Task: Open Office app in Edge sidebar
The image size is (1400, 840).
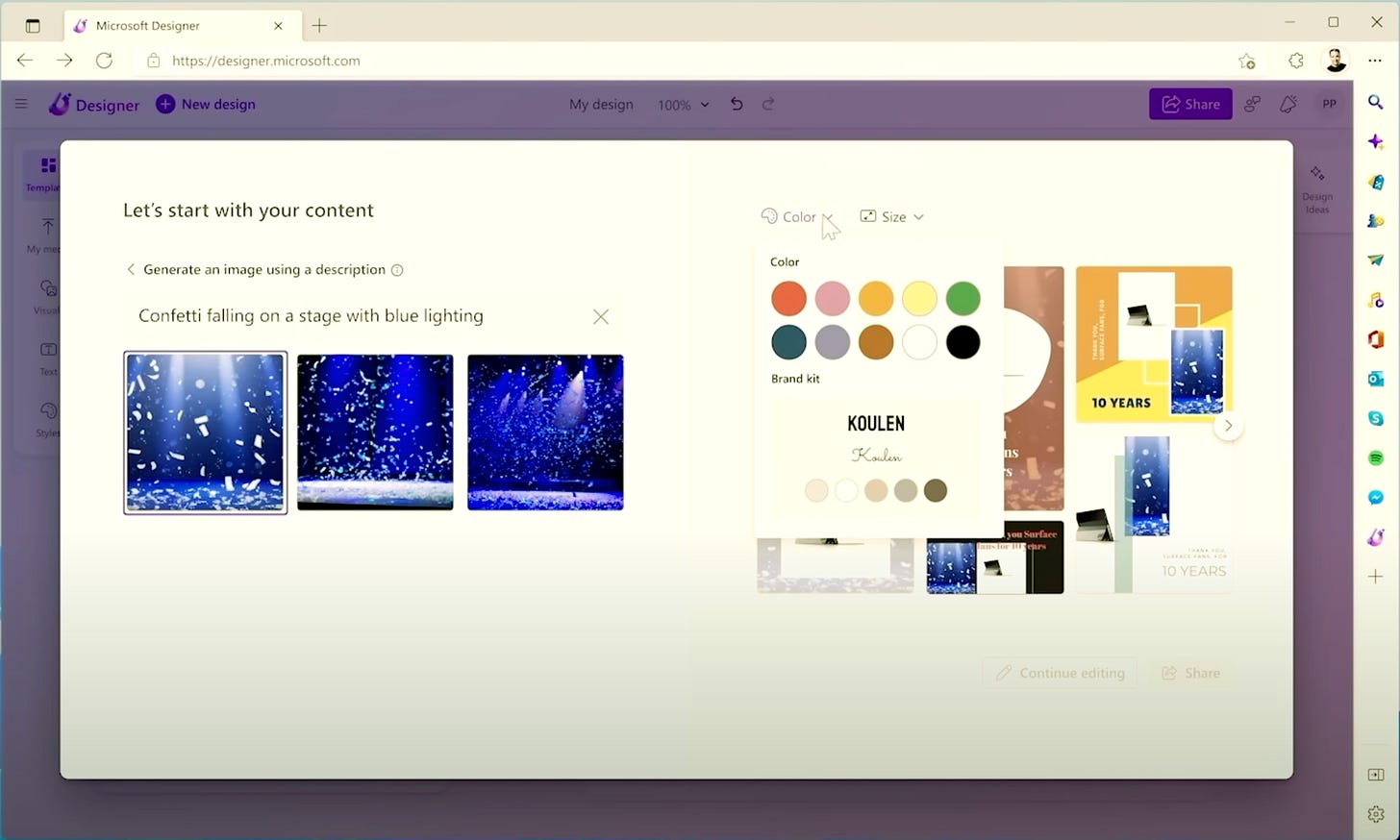Action: (1376, 339)
